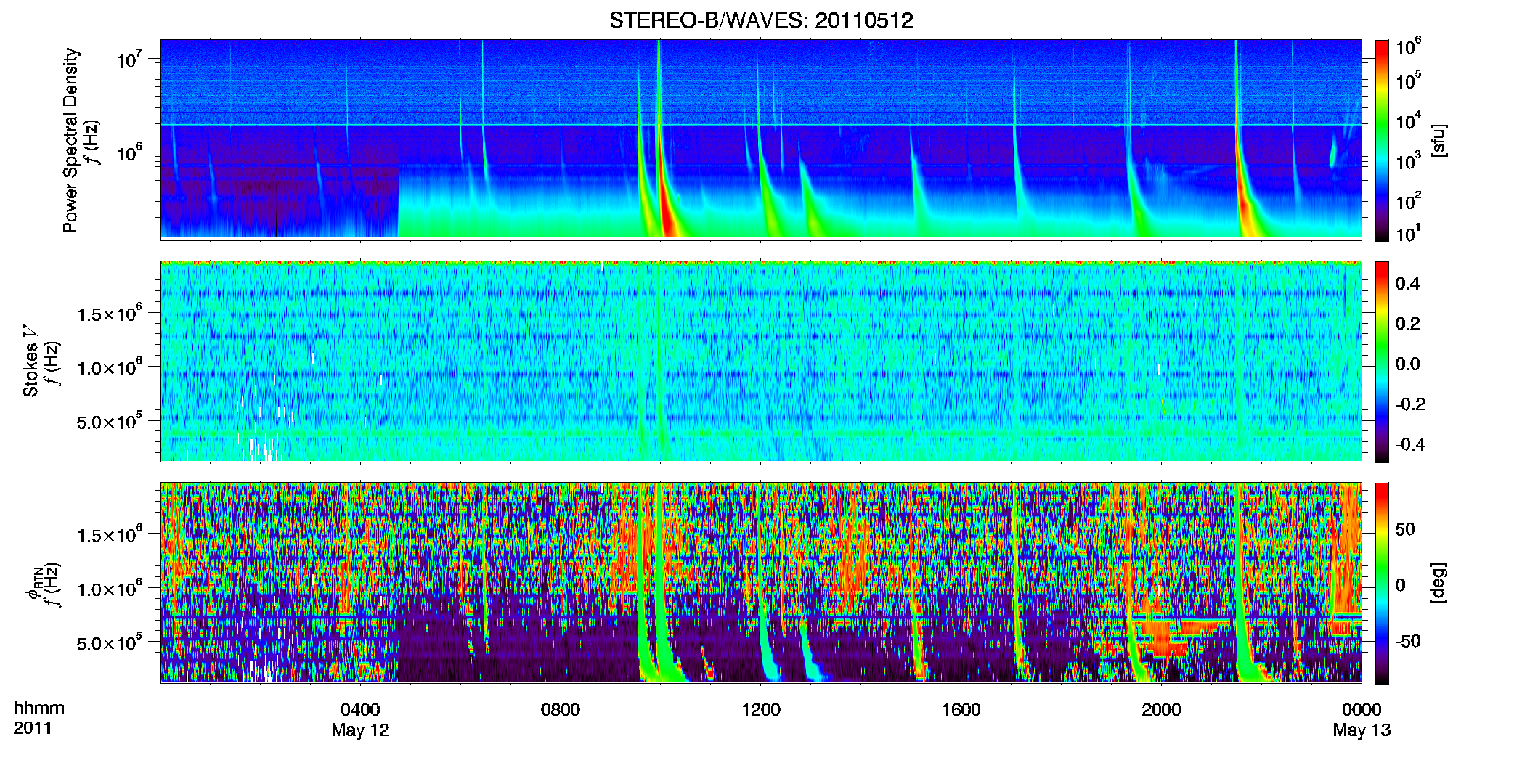
Task: Click the Stokes V color bar
Action: tap(1382, 362)
